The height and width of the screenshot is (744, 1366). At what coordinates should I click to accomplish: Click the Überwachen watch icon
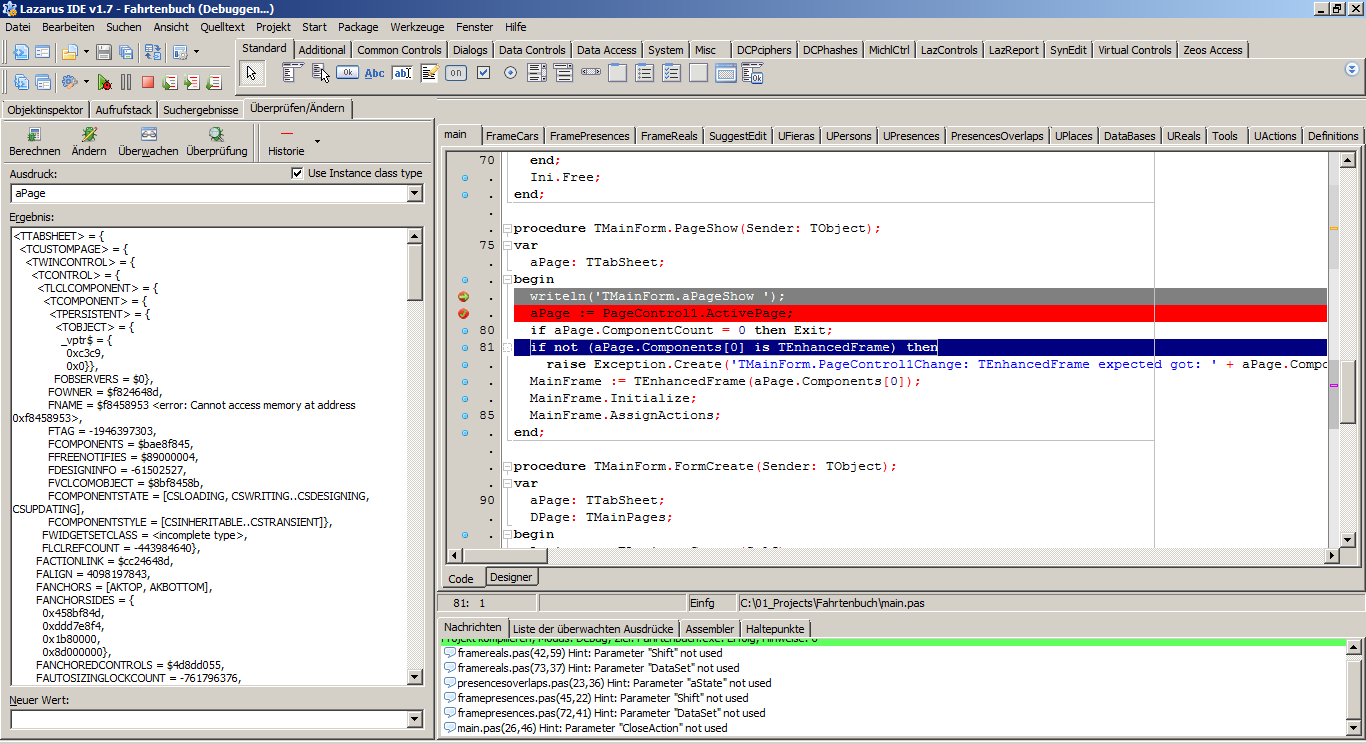tap(148, 135)
